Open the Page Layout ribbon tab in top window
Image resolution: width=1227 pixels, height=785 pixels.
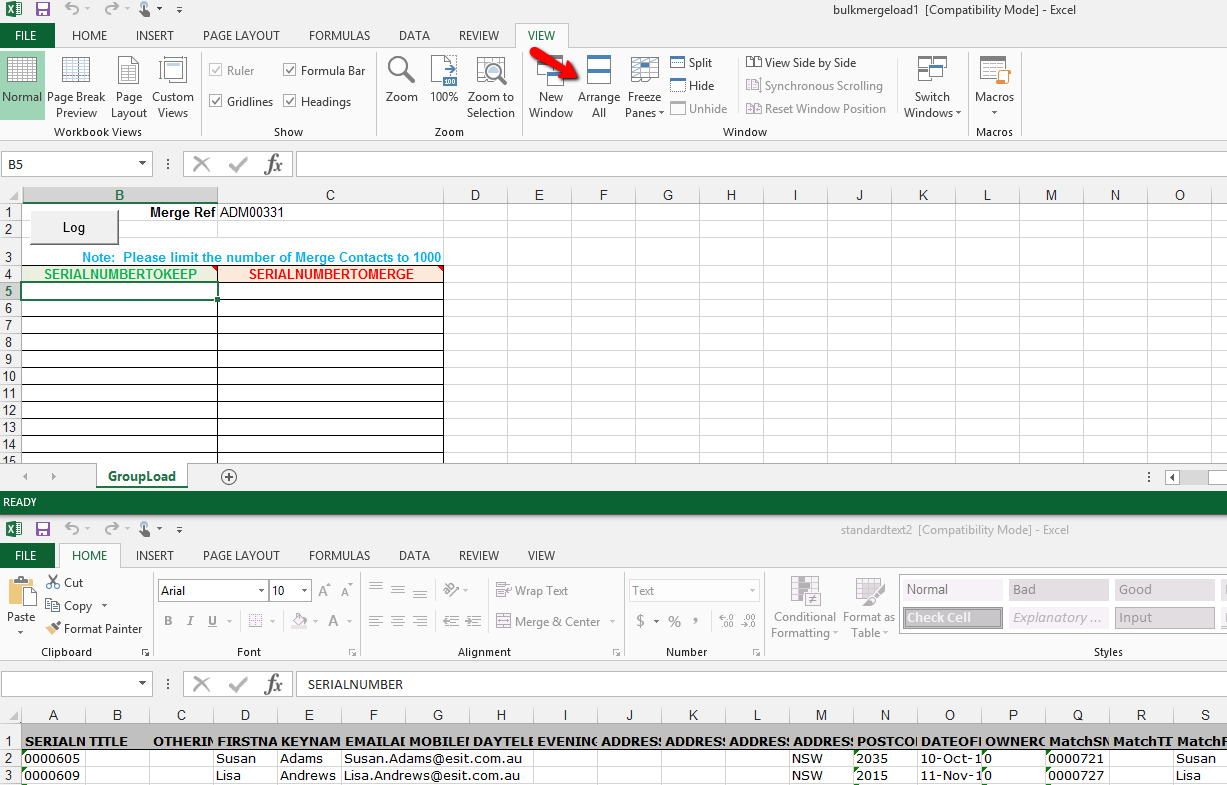pos(241,36)
